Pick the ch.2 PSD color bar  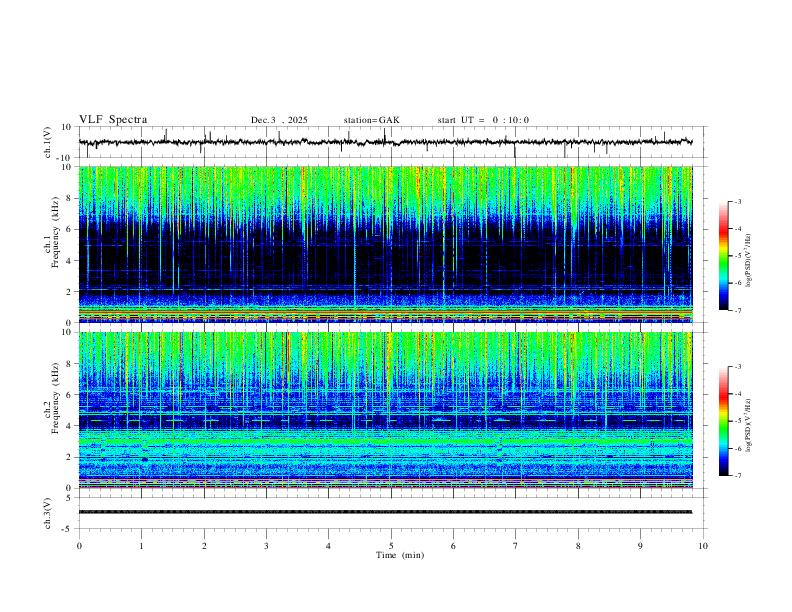pyautogui.click(x=724, y=421)
